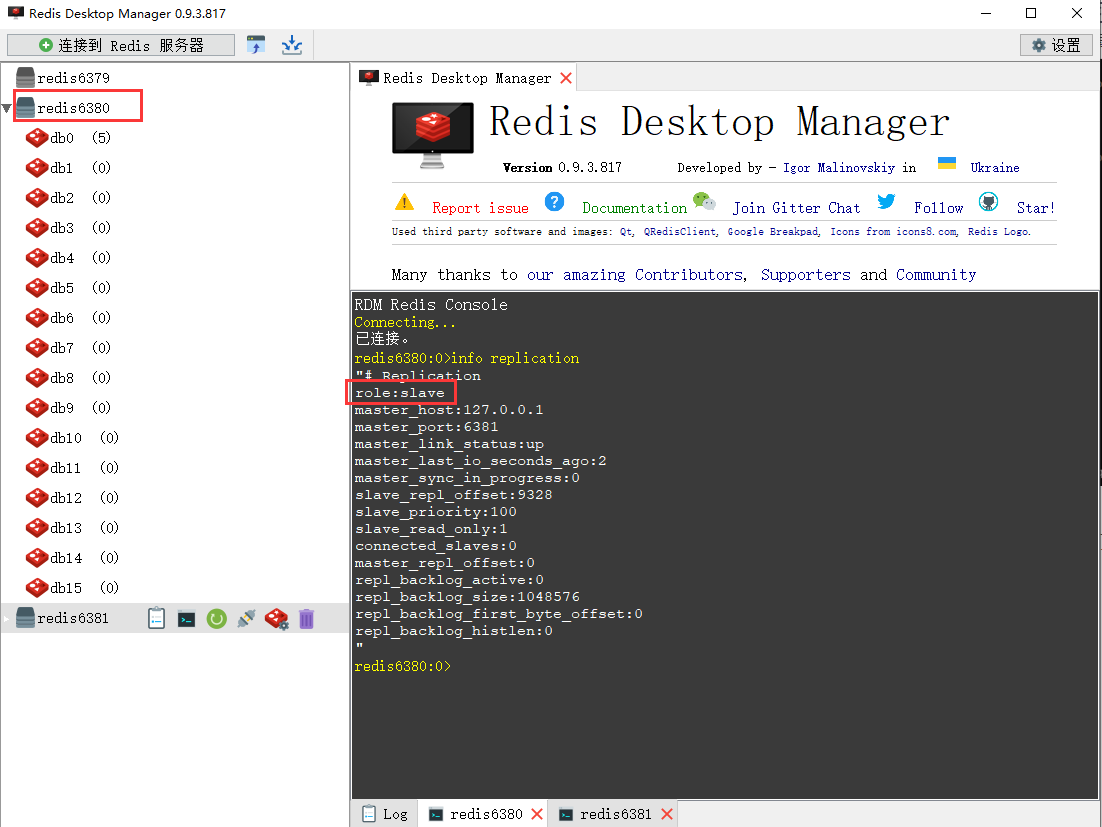The width and height of the screenshot is (1102, 827).
Task: Click the db0 database icon
Action: pos(37,138)
